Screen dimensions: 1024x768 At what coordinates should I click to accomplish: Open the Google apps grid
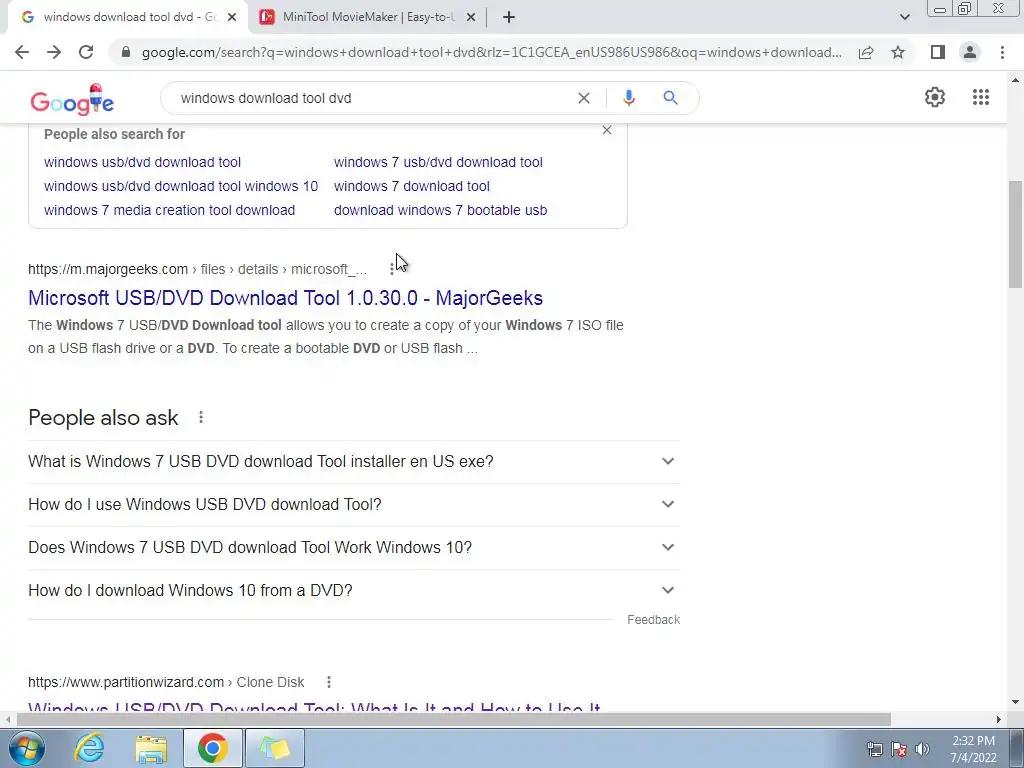click(x=980, y=97)
